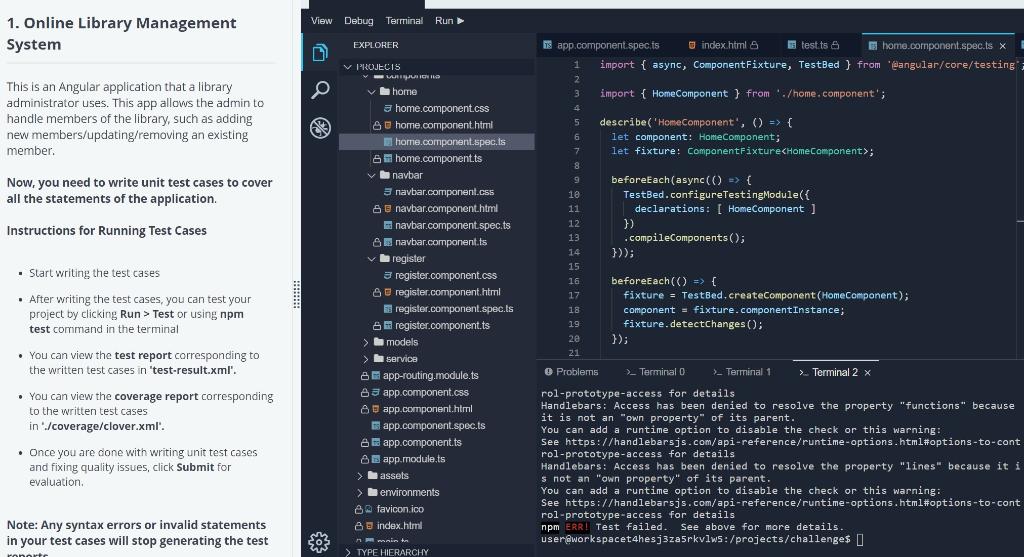1024x557 pixels.
Task: Open the Explorer files icon in activity bar
Action: pyautogui.click(x=320, y=52)
